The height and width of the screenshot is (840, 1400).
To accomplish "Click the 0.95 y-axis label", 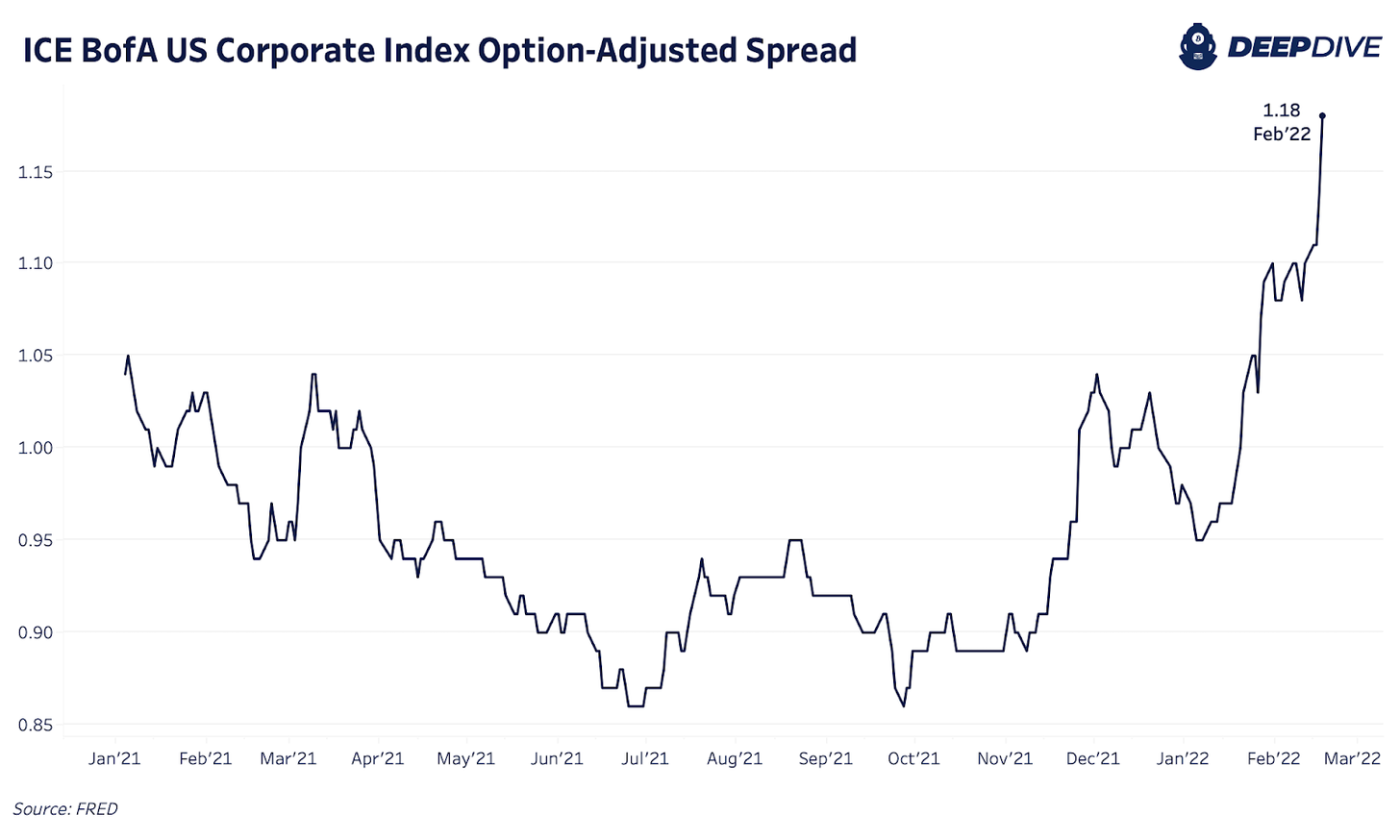I will 35,540.
